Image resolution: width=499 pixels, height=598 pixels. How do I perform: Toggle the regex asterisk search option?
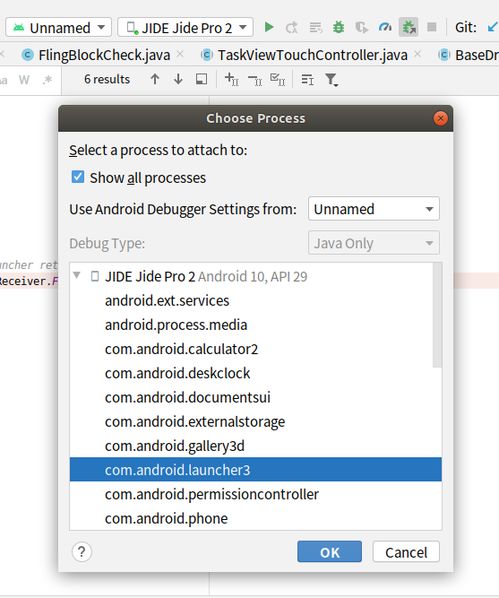coord(47,80)
